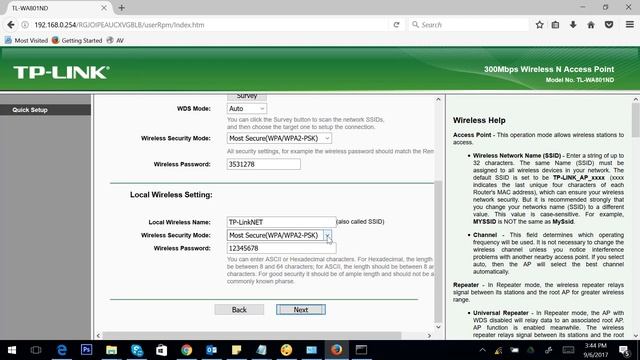Open the Action Center notifications icon

click(x=624, y=350)
